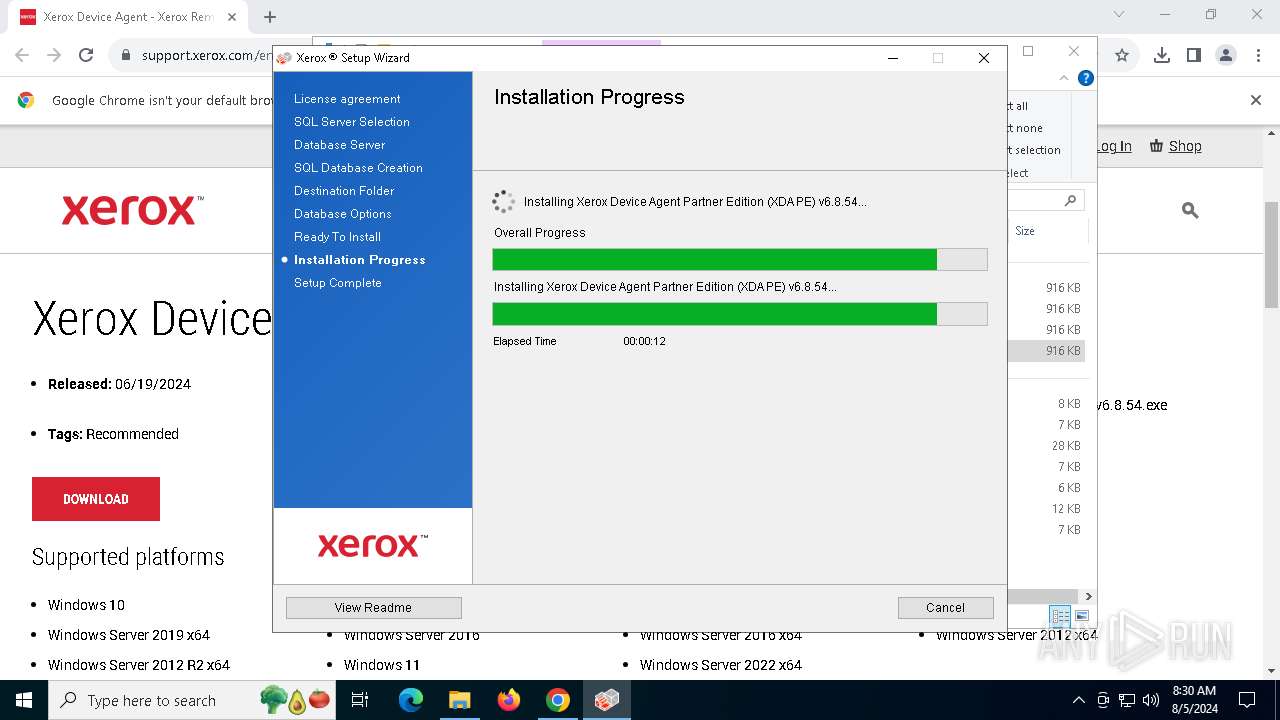Viewport: 1280px width, 720px height.
Task: Open a new Chrome tab
Action: pyautogui.click(x=270, y=17)
